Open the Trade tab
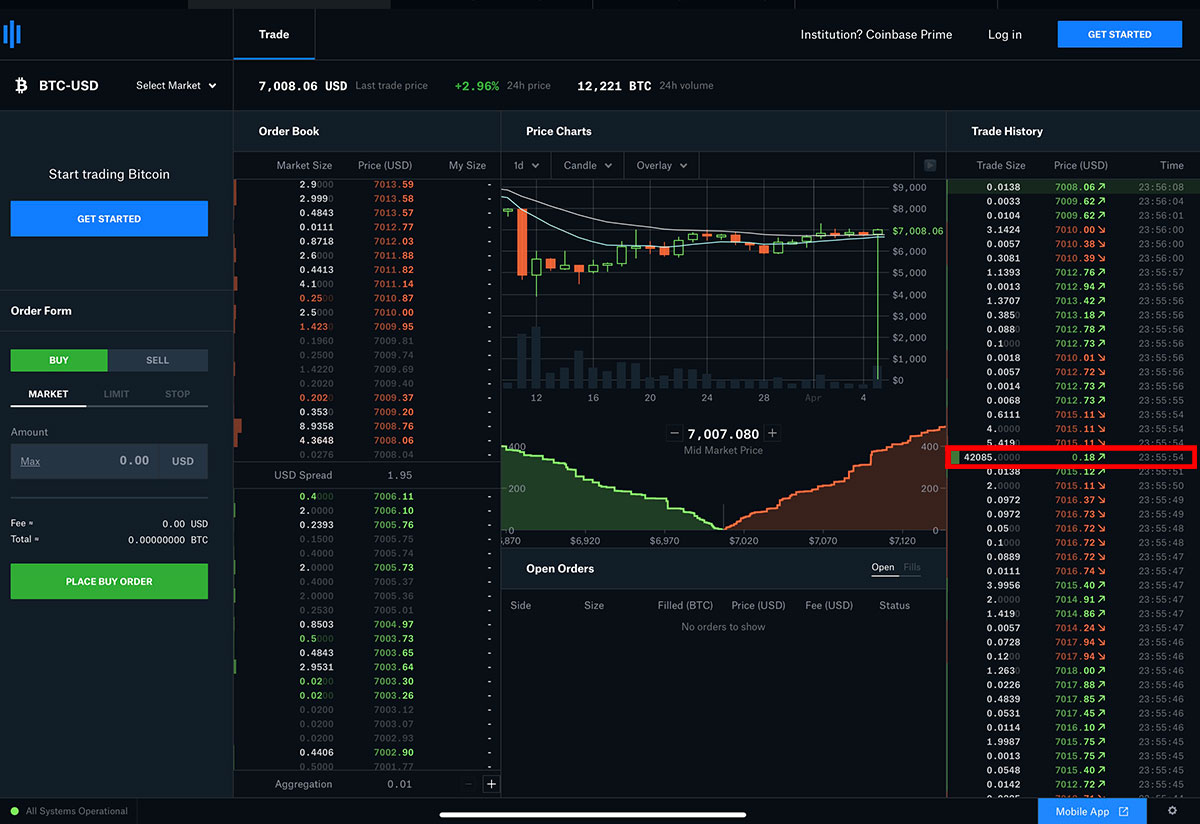Screen dimensions: 1200x824 click(x=274, y=34)
